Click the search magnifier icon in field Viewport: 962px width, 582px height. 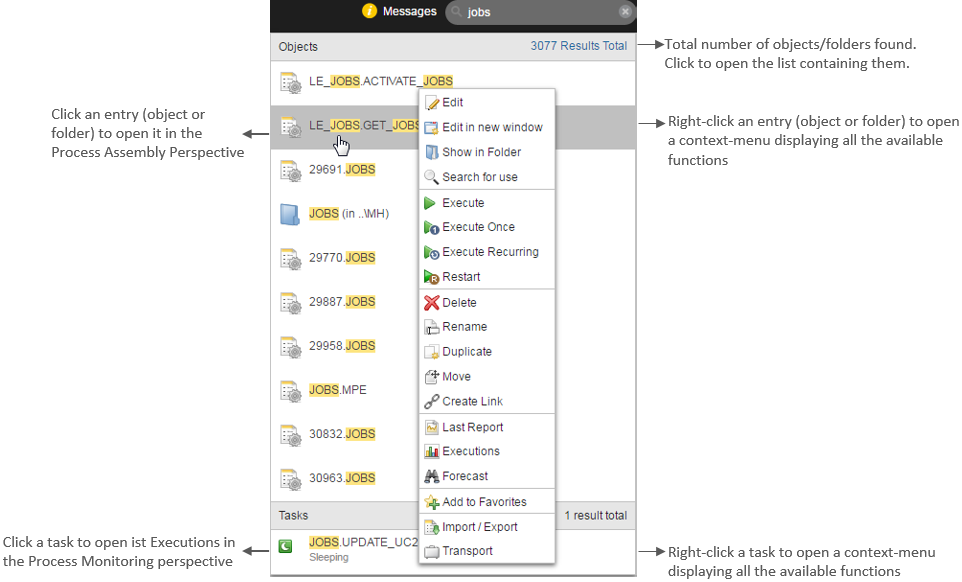pos(456,12)
